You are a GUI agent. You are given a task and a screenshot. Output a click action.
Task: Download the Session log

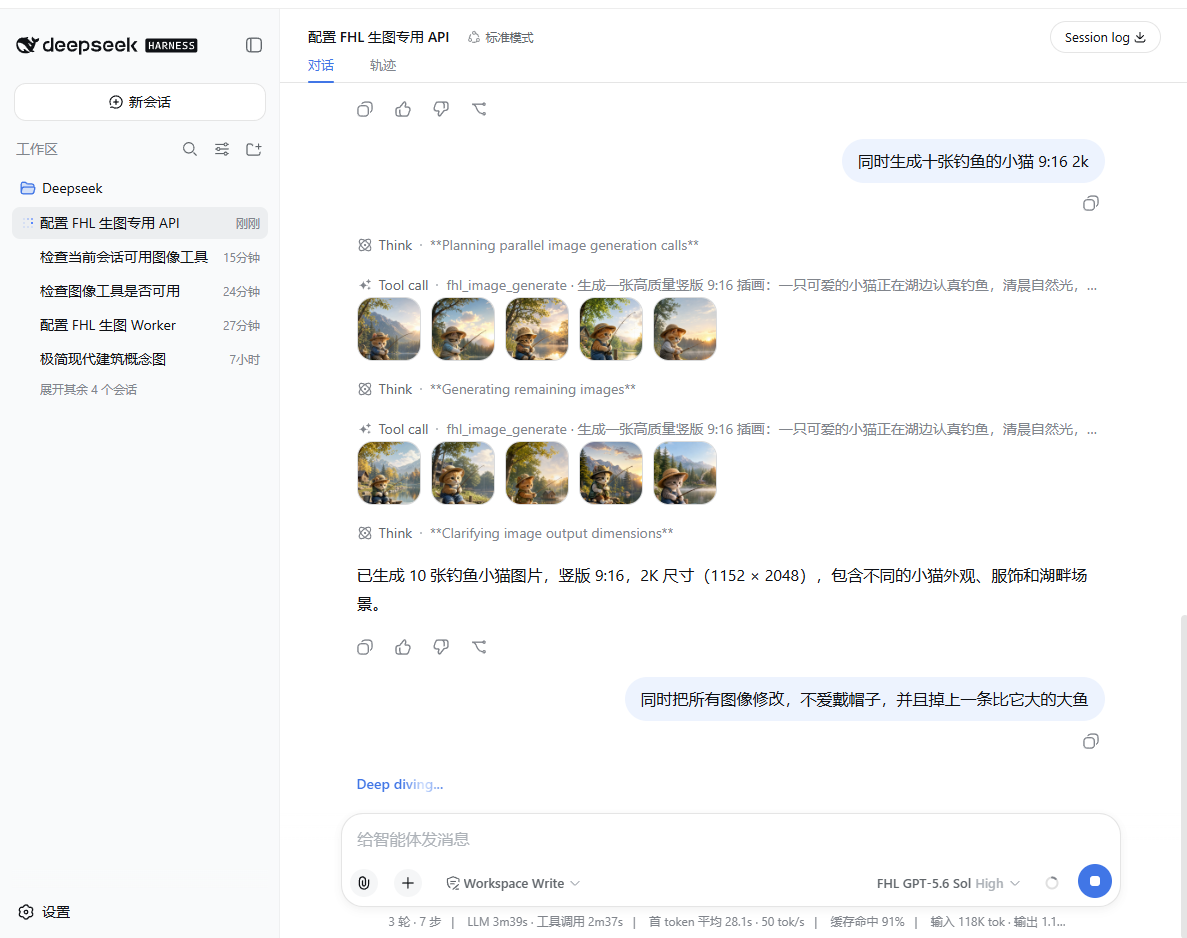(1104, 38)
